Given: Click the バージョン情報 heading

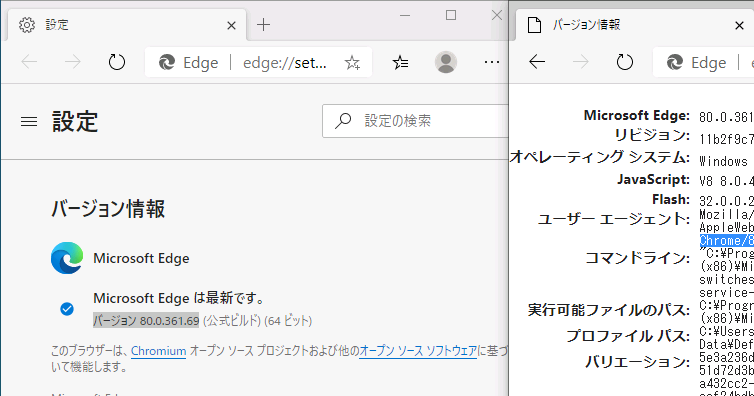Looking at the screenshot, I should [108, 209].
